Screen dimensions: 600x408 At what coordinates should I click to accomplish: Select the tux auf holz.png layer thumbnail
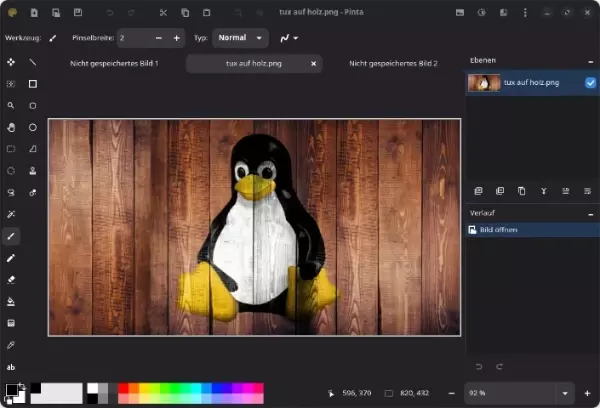[x=484, y=83]
